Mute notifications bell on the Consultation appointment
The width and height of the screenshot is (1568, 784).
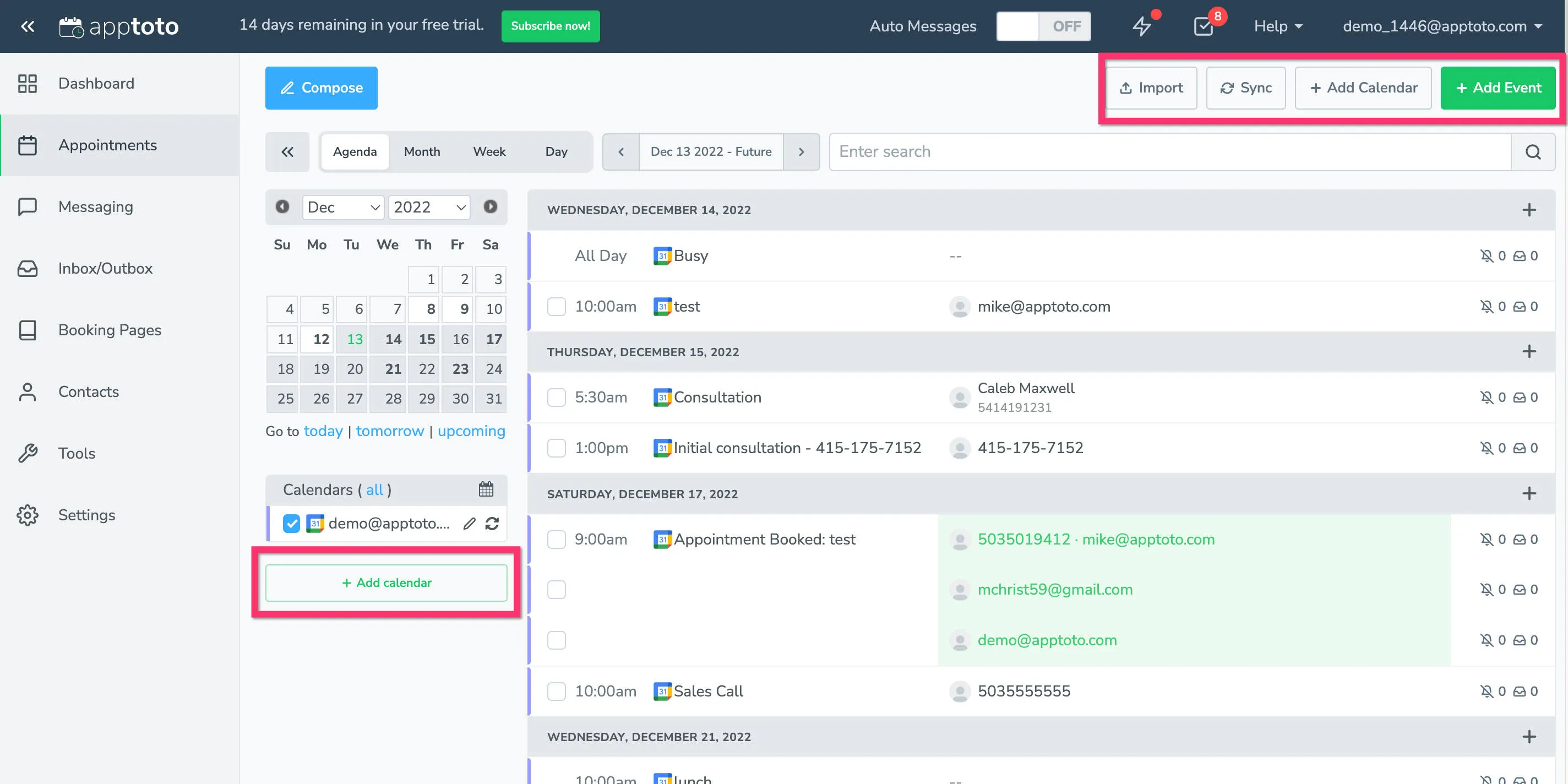point(1487,397)
